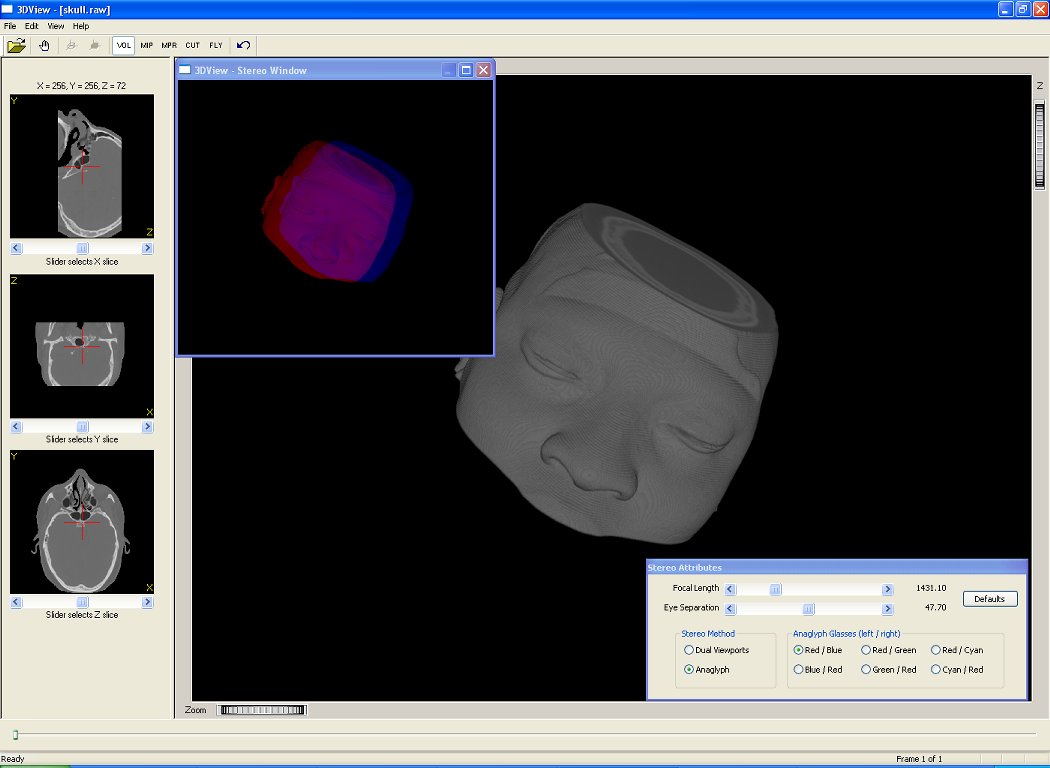The height and width of the screenshot is (768, 1050).
Task: Decrease Eye Separation with left arrow
Action: pyautogui.click(x=730, y=608)
